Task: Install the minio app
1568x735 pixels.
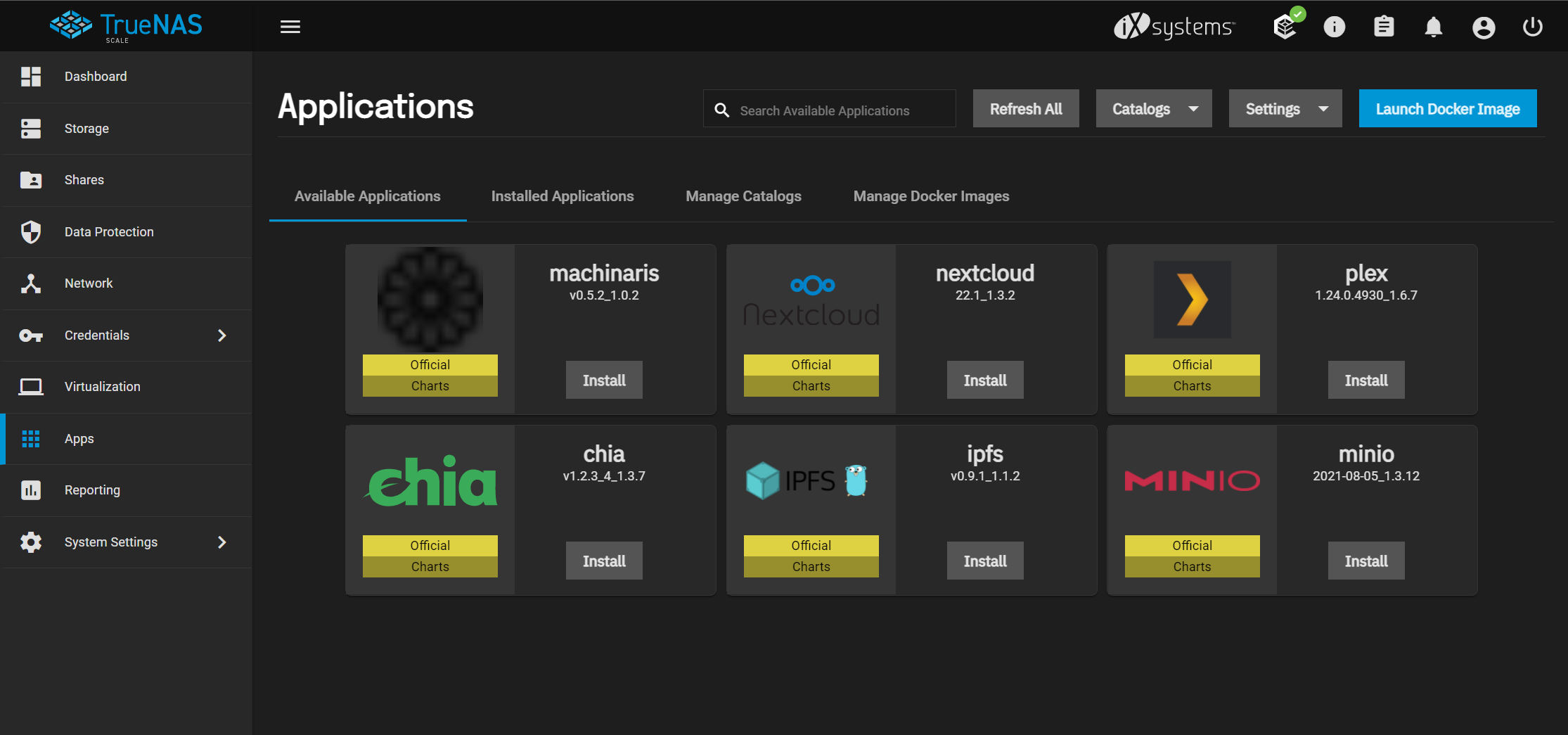Action: tap(1366, 561)
